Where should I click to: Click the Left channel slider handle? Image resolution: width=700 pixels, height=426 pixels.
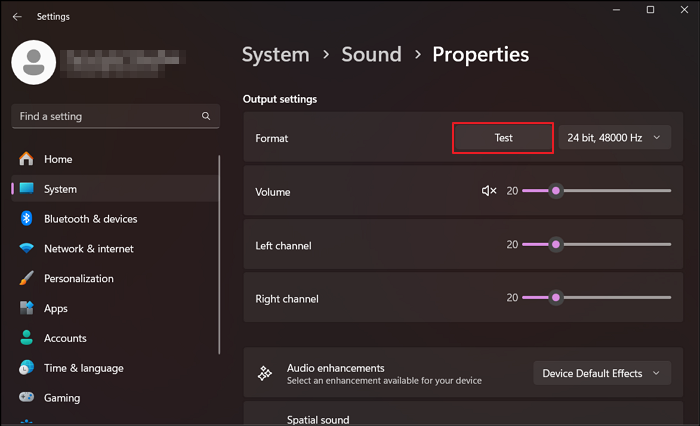[556, 244]
